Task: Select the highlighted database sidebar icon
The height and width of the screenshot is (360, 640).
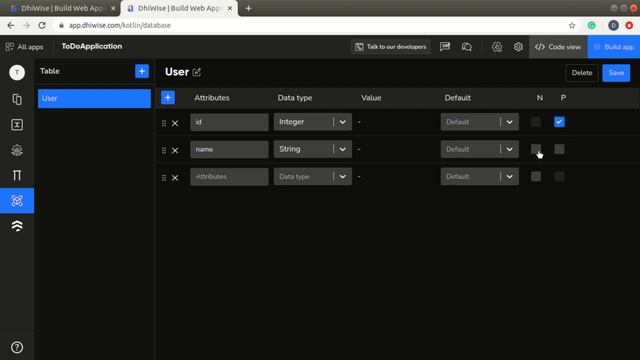Action: pyautogui.click(x=17, y=201)
